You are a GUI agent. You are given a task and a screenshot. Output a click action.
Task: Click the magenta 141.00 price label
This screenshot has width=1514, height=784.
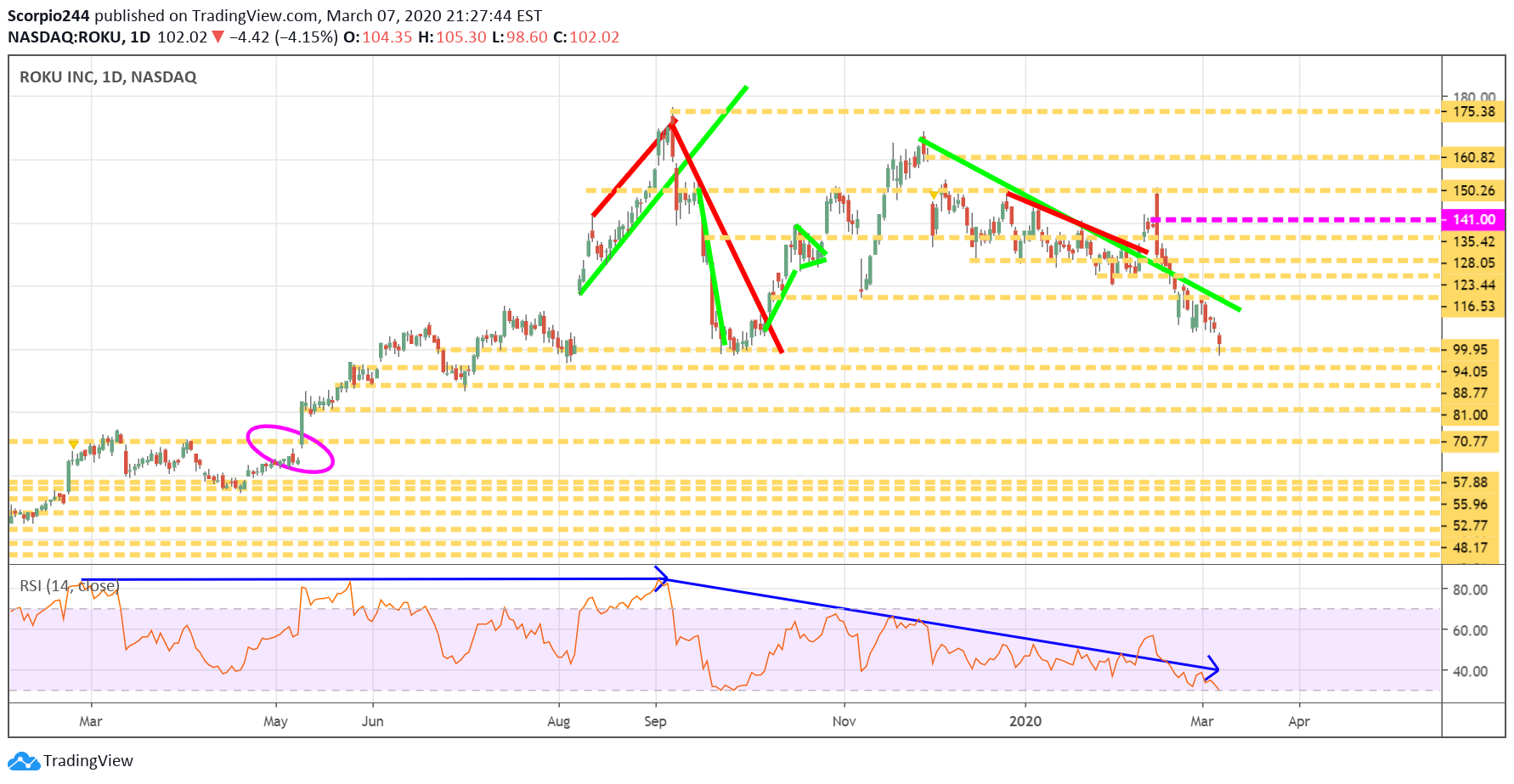pyautogui.click(x=1474, y=219)
